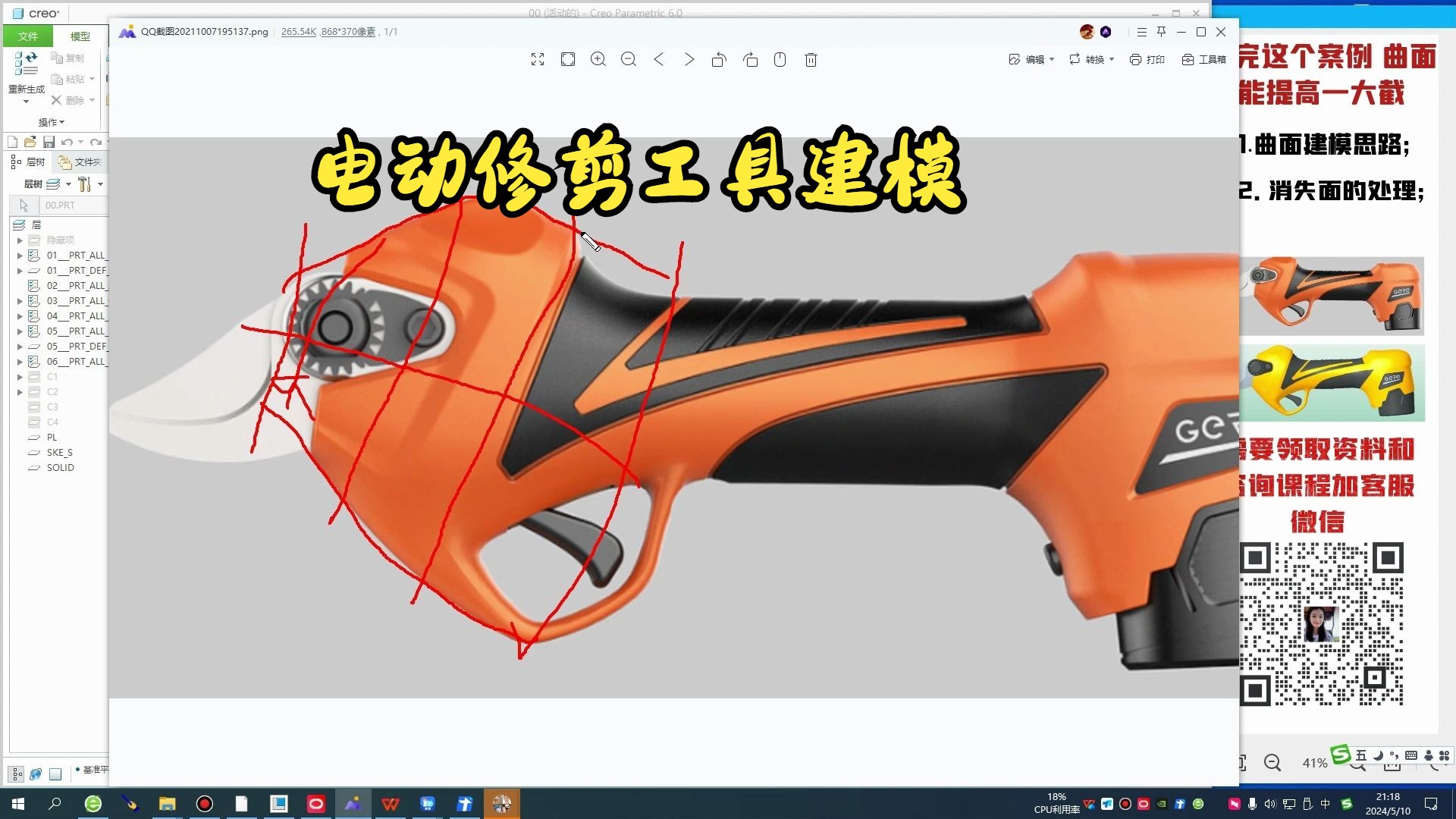Toggle Sogou 五 input mode
The height and width of the screenshot is (819, 1456).
1361,755
